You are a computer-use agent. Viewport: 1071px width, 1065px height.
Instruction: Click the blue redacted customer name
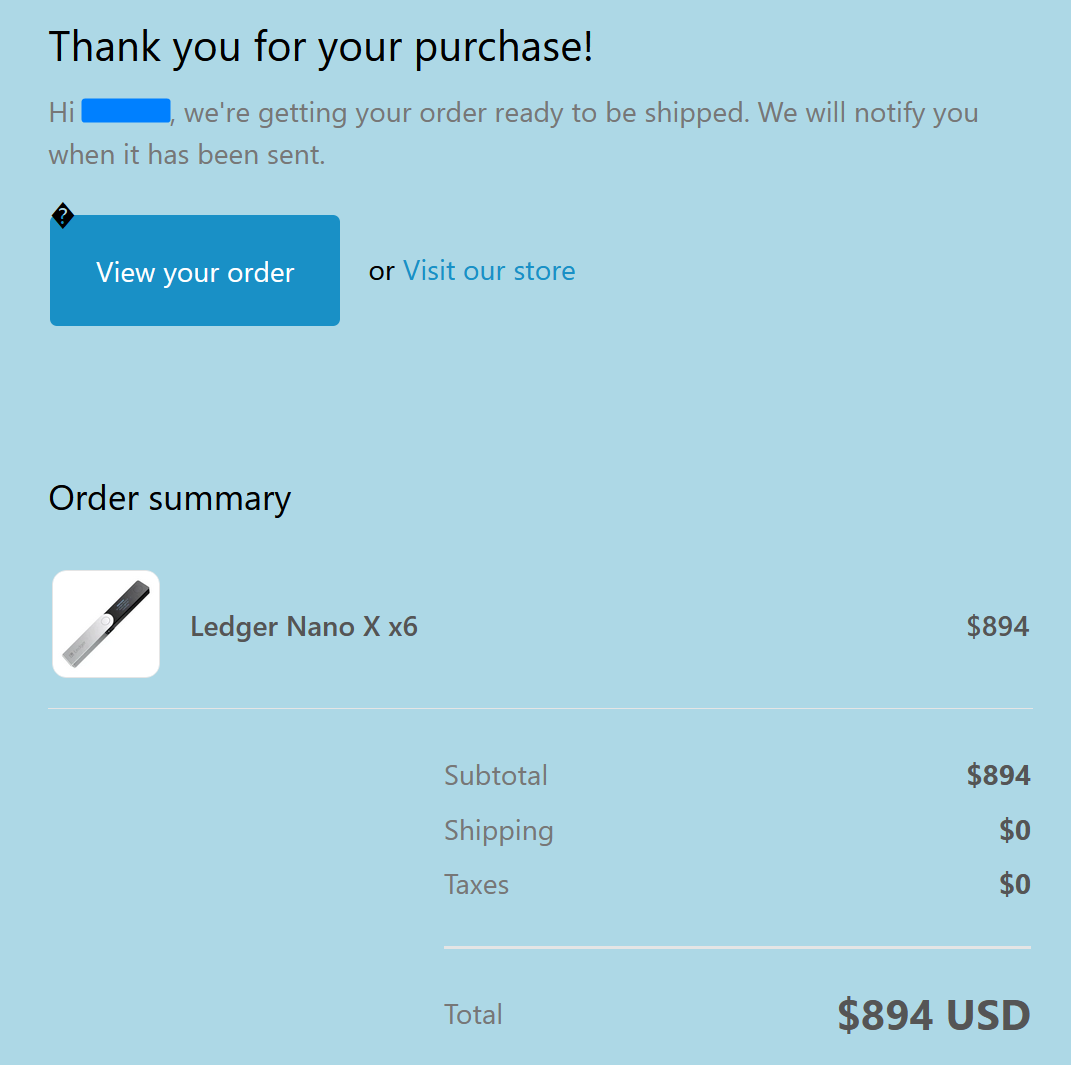tap(126, 112)
